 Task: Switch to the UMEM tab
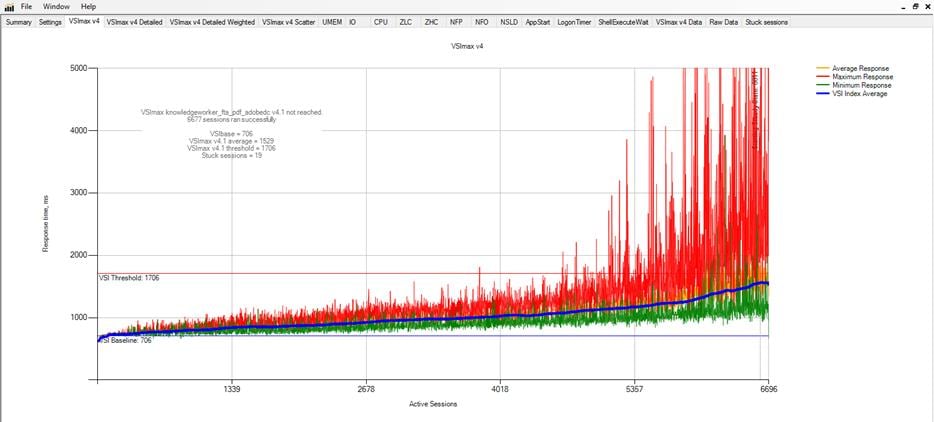click(332, 22)
